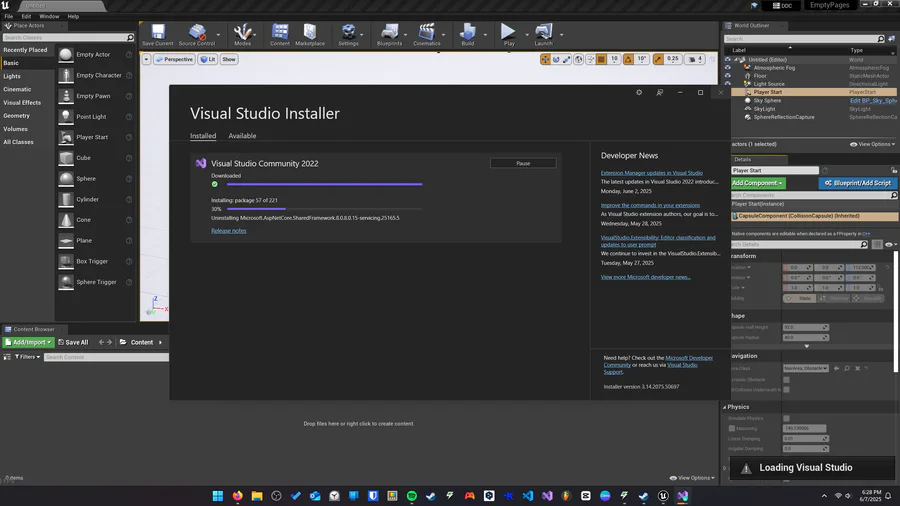Open Windows Start menu
This screenshot has width=900, height=506.
pos(218,496)
